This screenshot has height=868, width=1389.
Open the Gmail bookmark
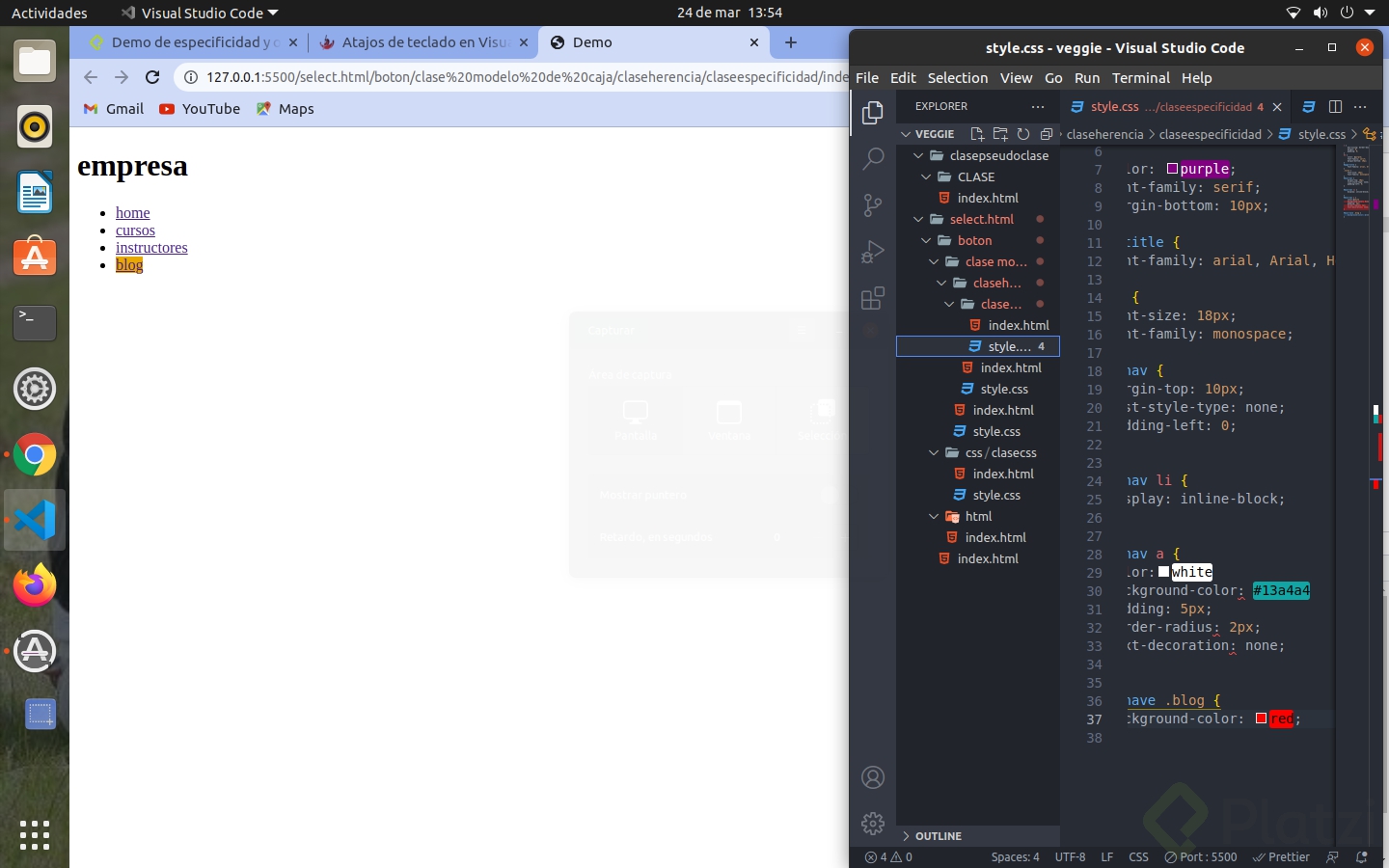[x=114, y=109]
